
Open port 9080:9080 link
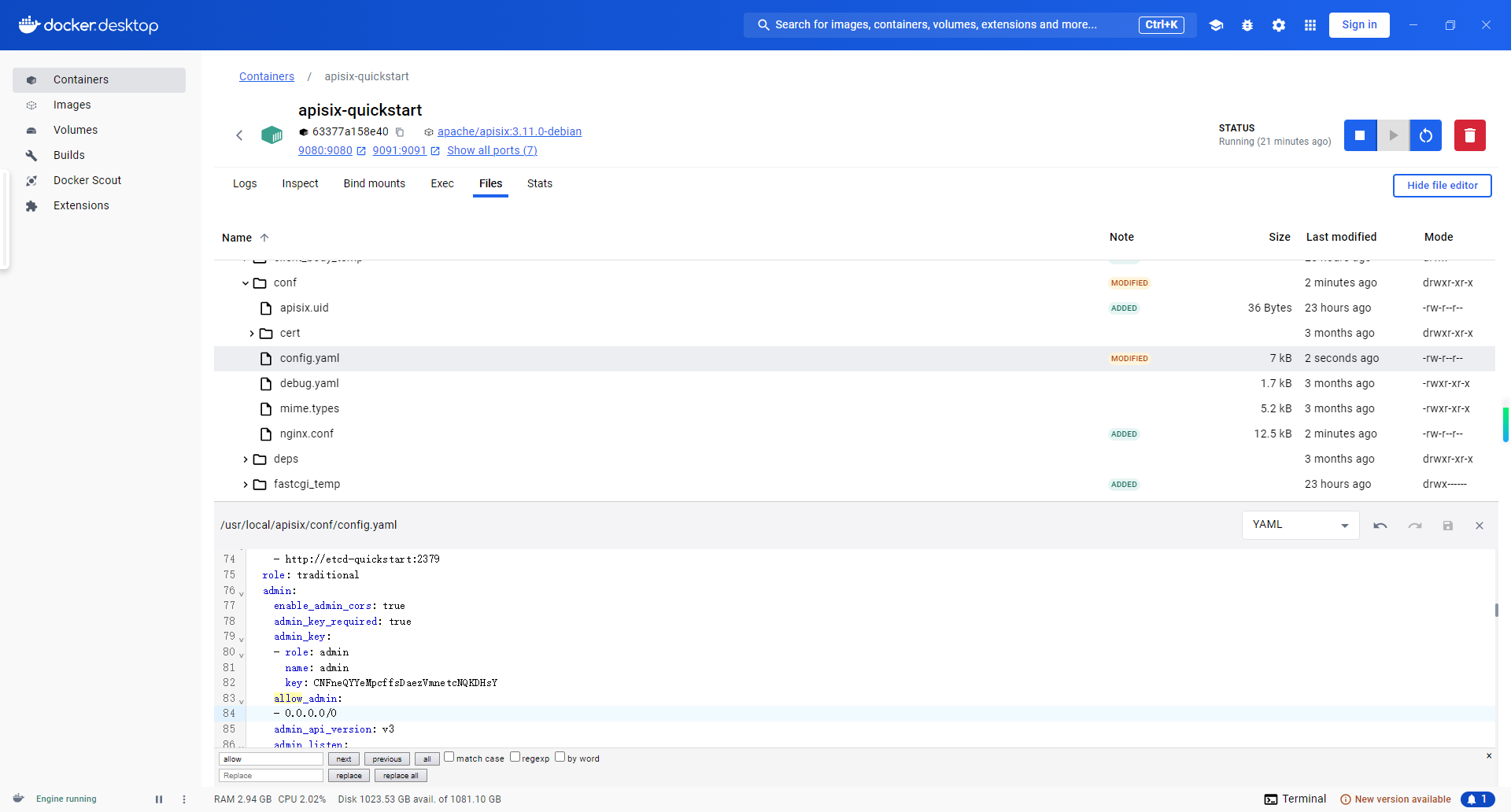point(325,151)
